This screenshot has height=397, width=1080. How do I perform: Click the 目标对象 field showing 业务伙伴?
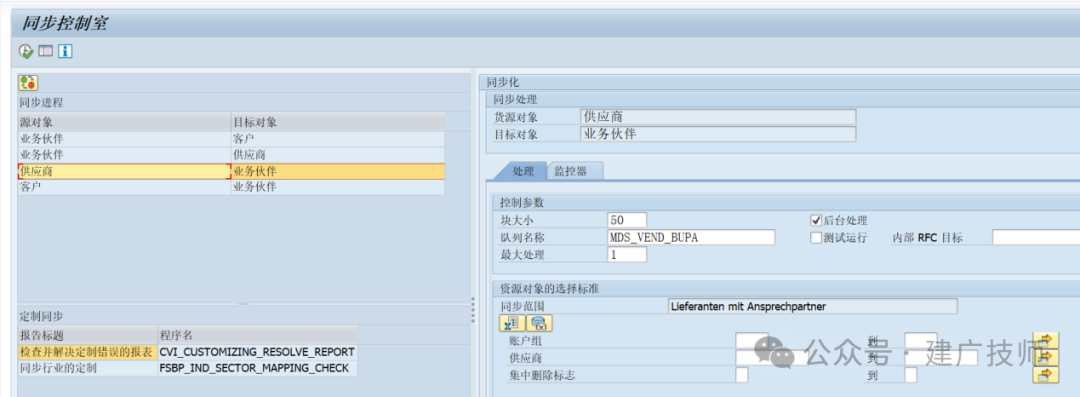pyautogui.click(x=718, y=134)
